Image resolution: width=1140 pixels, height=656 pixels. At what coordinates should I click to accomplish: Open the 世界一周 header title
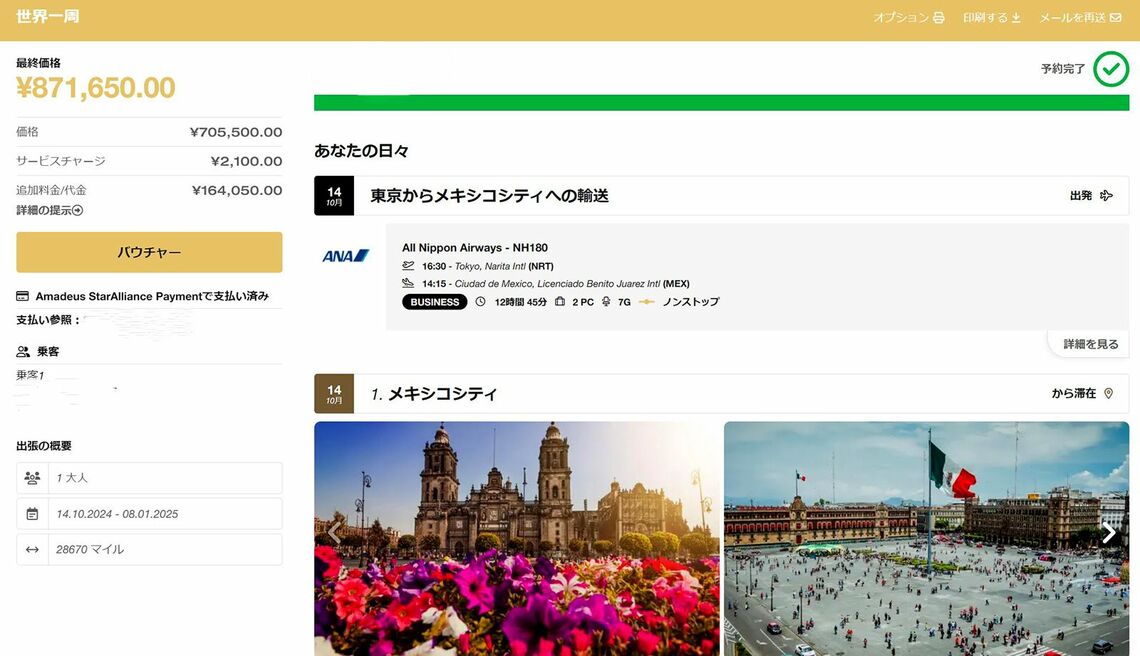tap(47, 17)
